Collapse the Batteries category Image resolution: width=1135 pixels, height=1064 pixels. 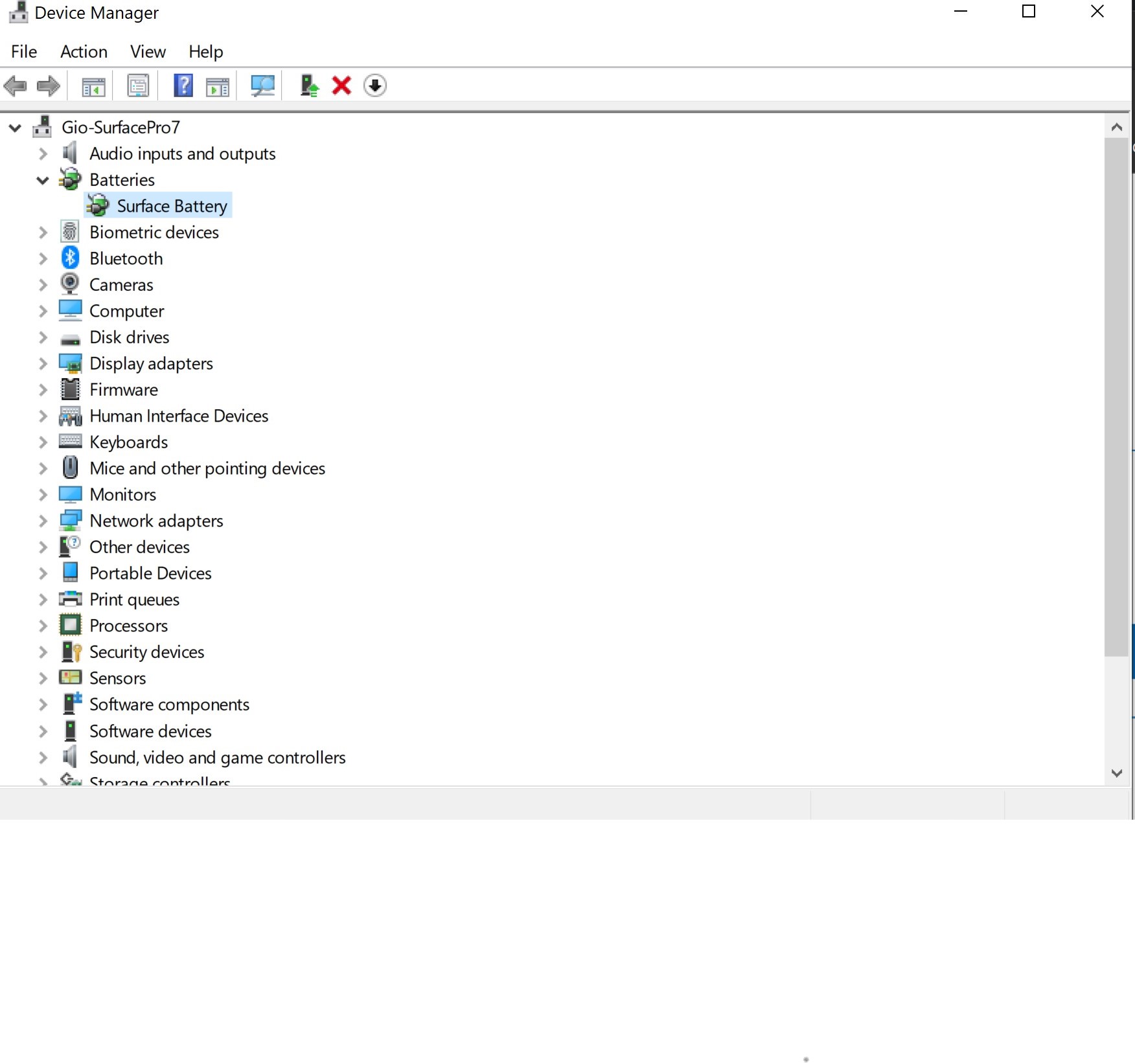pos(43,180)
